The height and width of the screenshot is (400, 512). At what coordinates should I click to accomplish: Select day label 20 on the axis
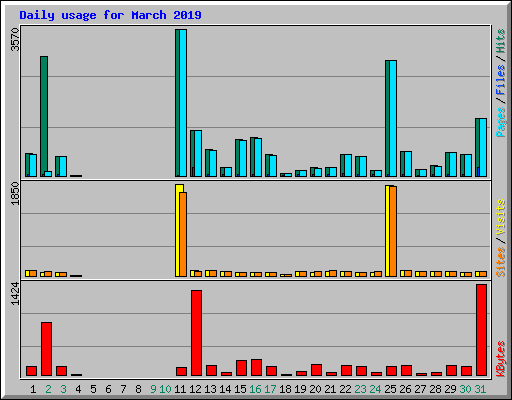point(315,389)
